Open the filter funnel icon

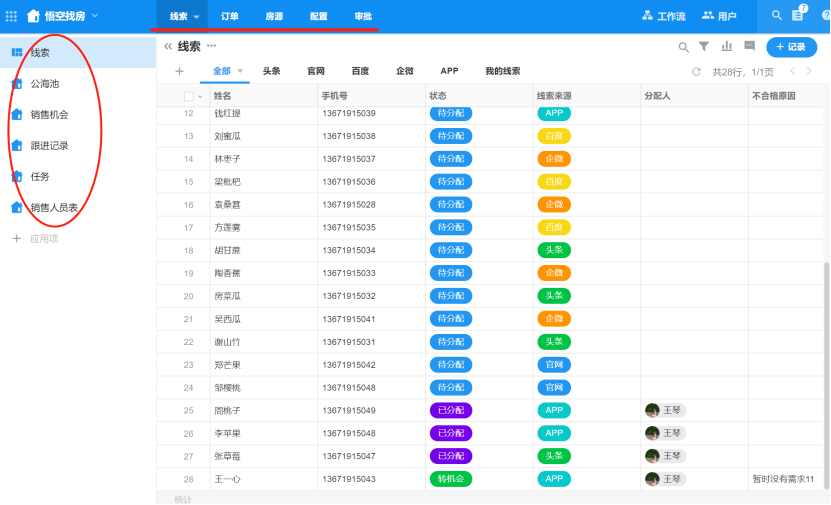coord(704,47)
